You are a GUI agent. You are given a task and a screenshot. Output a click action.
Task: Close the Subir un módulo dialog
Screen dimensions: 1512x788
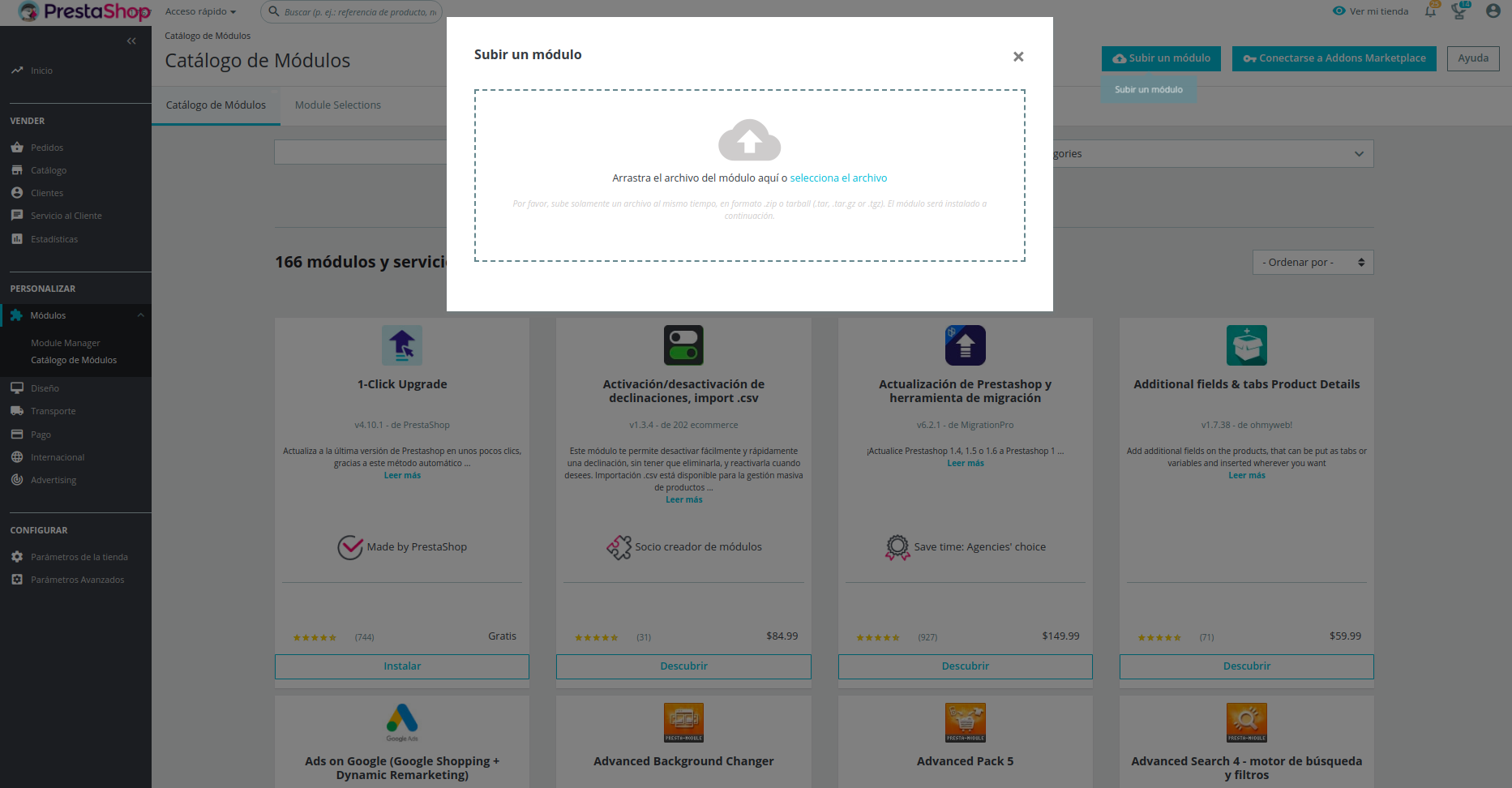pyautogui.click(x=1018, y=57)
